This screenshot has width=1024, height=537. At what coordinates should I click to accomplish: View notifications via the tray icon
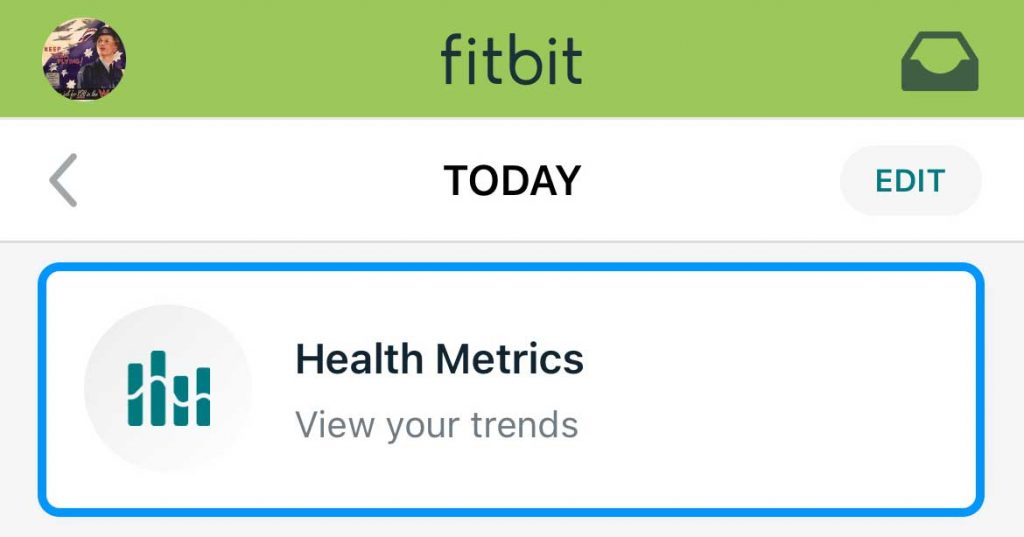tap(939, 62)
